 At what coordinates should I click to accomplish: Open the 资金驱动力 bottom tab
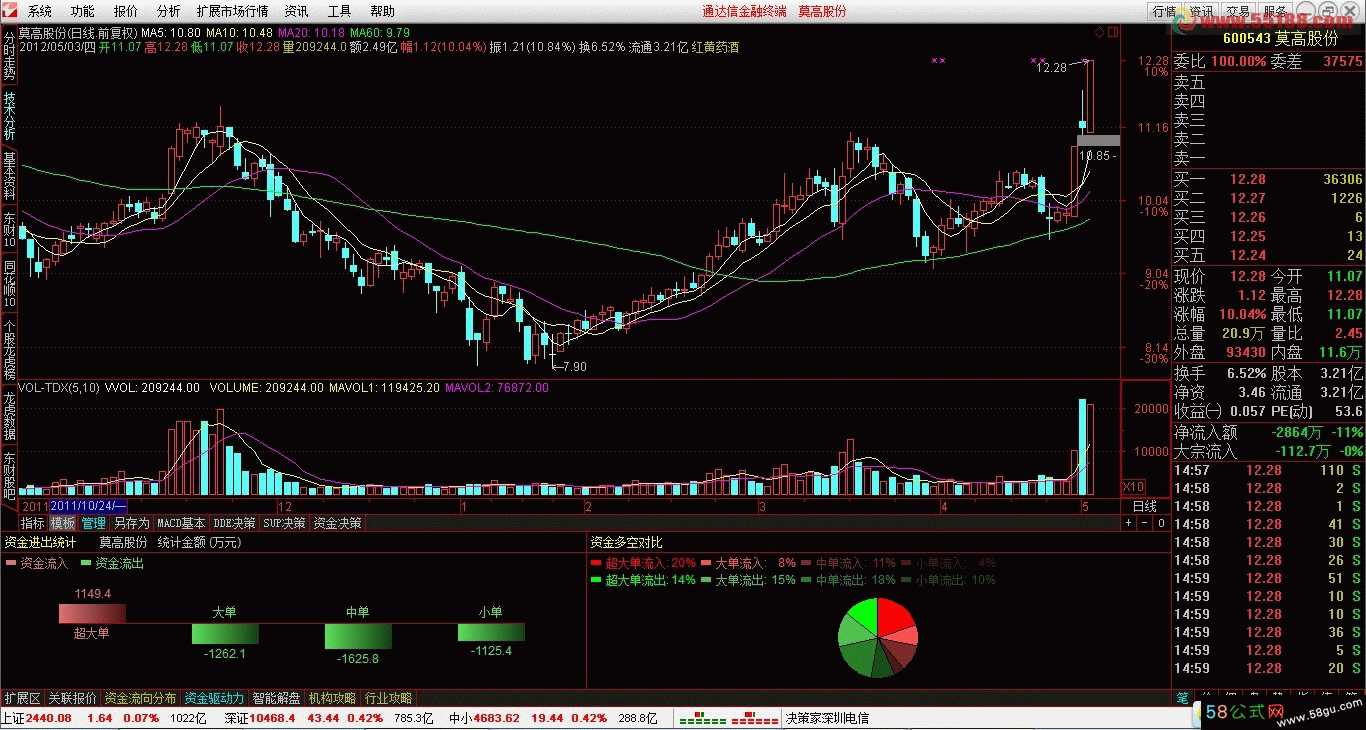215,698
